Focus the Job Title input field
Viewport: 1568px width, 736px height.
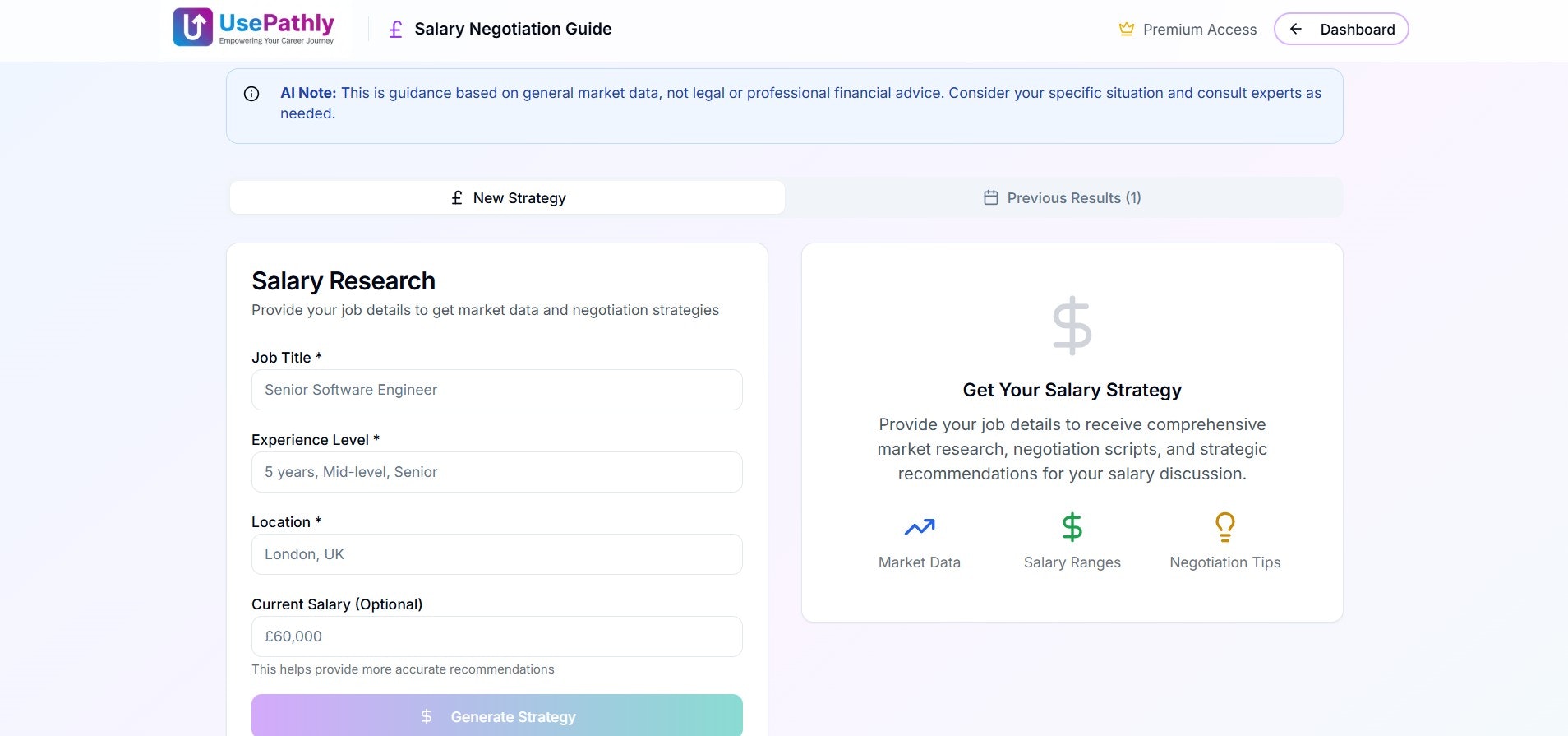[497, 390]
